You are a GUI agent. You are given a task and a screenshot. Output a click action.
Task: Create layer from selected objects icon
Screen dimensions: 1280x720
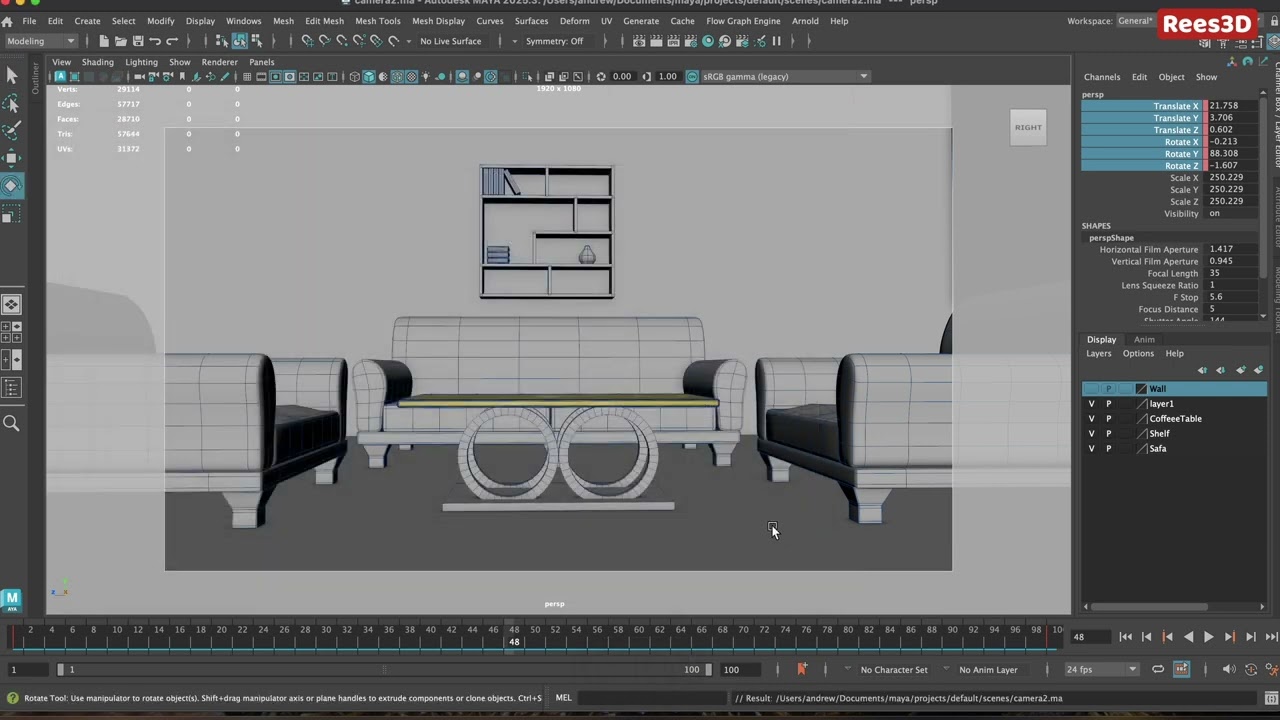point(1259,370)
